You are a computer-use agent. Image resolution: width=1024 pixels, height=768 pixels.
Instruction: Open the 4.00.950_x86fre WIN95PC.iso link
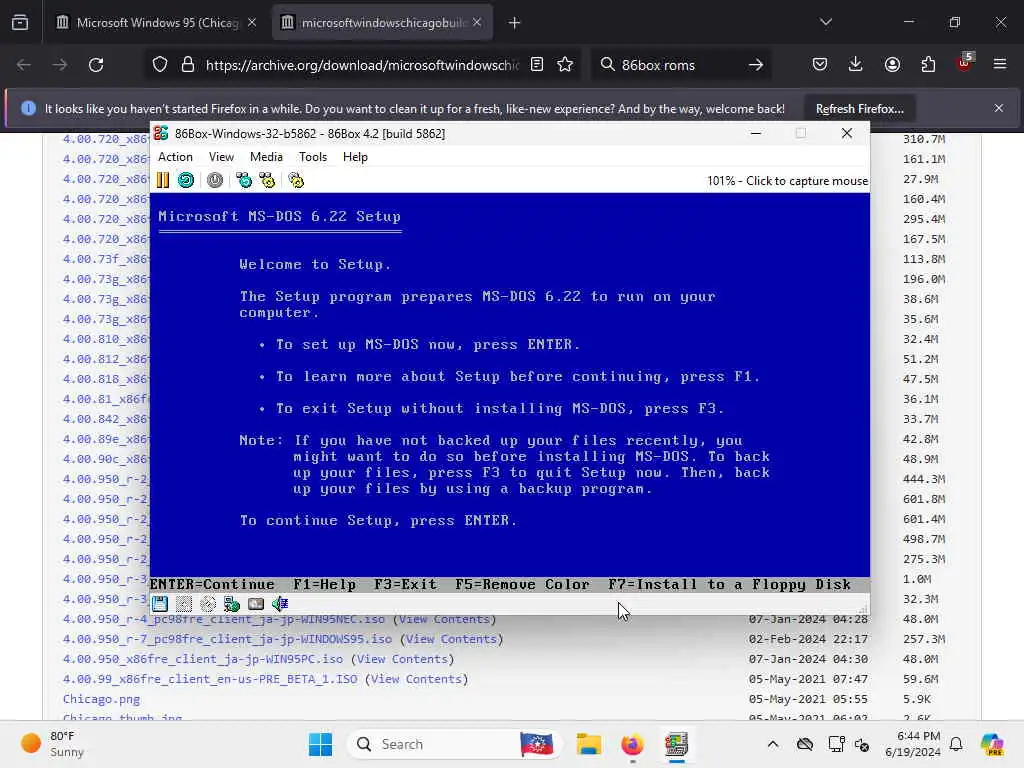click(x=202, y=659)
